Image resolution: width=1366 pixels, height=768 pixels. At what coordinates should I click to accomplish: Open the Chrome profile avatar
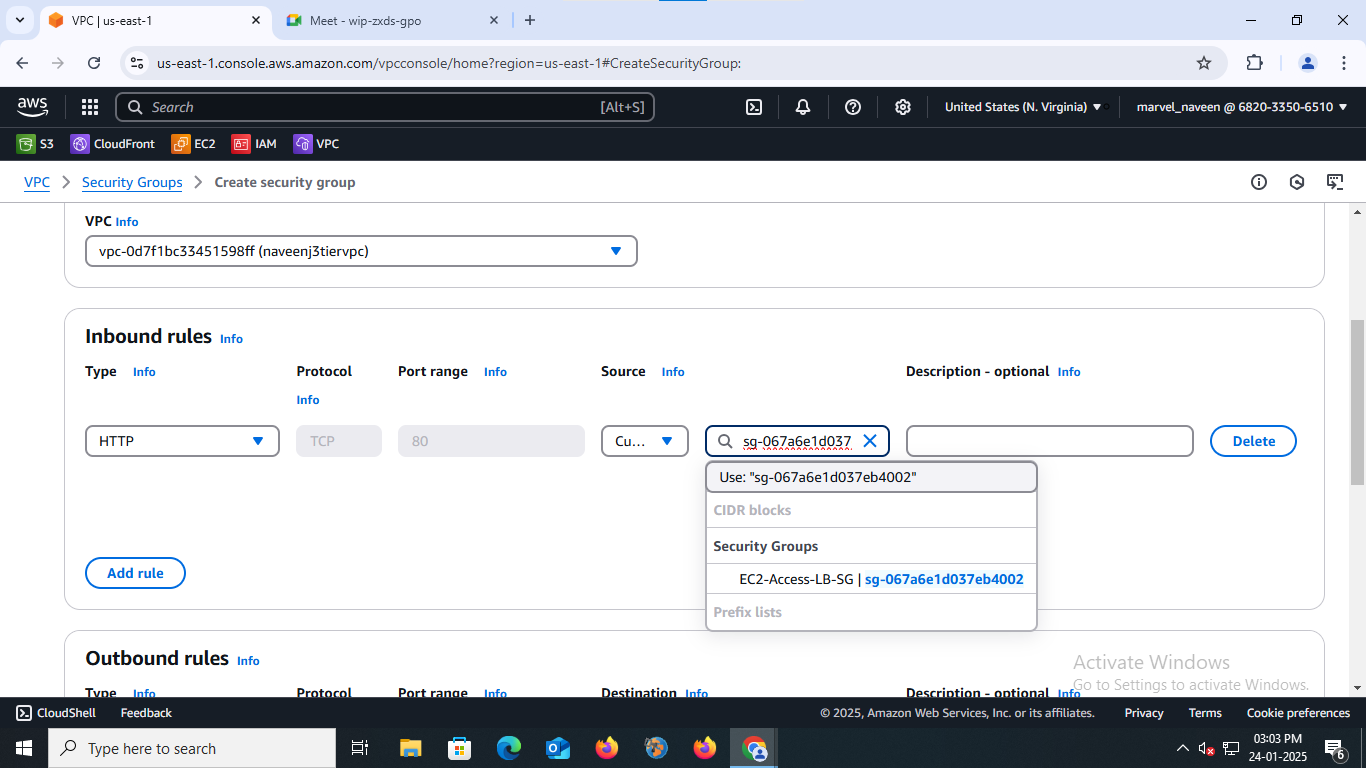pyautogui.click(x=1308, y=63)
